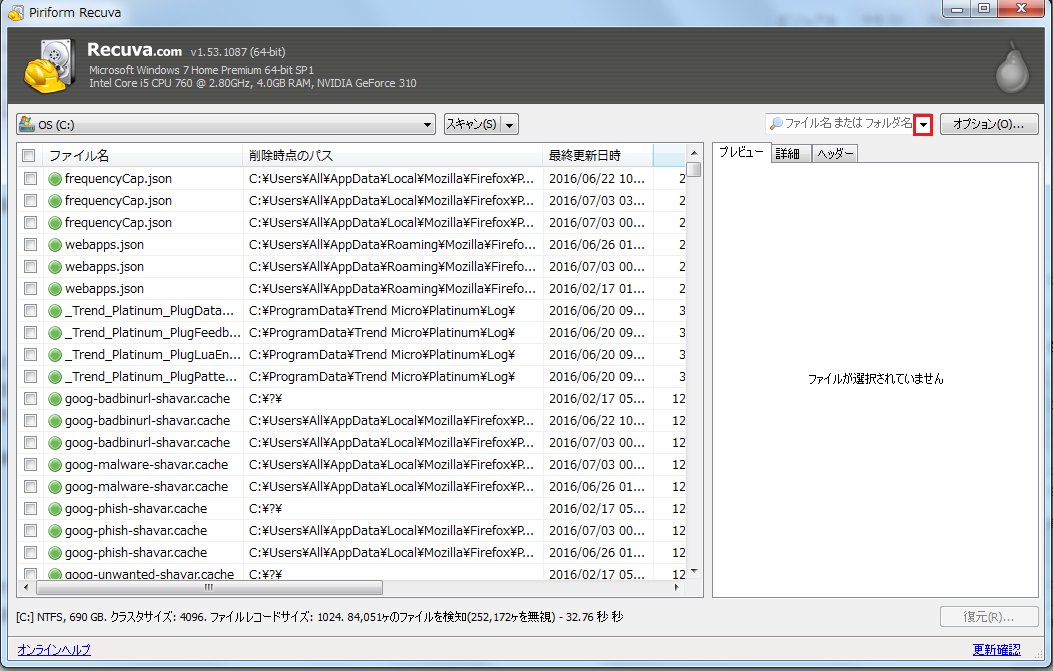Click the status bar text showing NTFS, 690 GB
The height and width of the screenshot is (671, 1053).
click(320, 617)
